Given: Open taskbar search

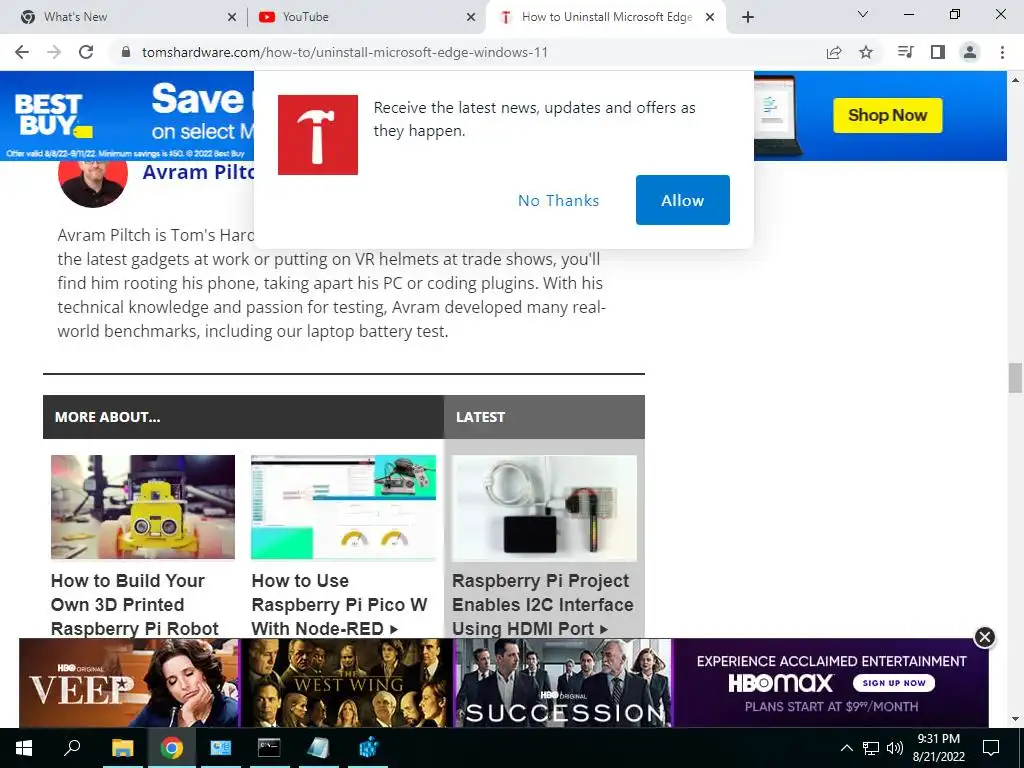Looking at the screenshot, I should tap(72, 748).
